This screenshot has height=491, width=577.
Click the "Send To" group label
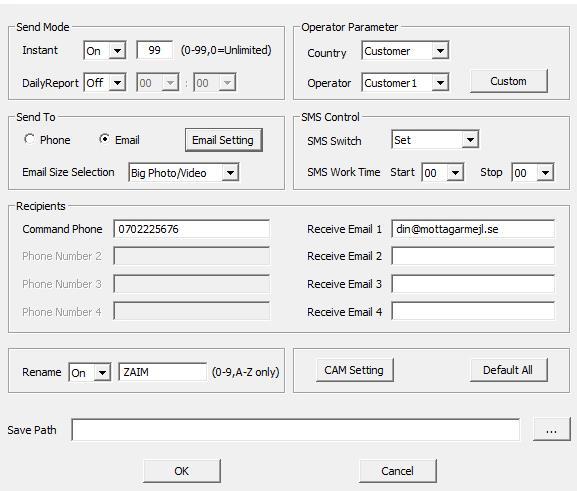[36, 117]
